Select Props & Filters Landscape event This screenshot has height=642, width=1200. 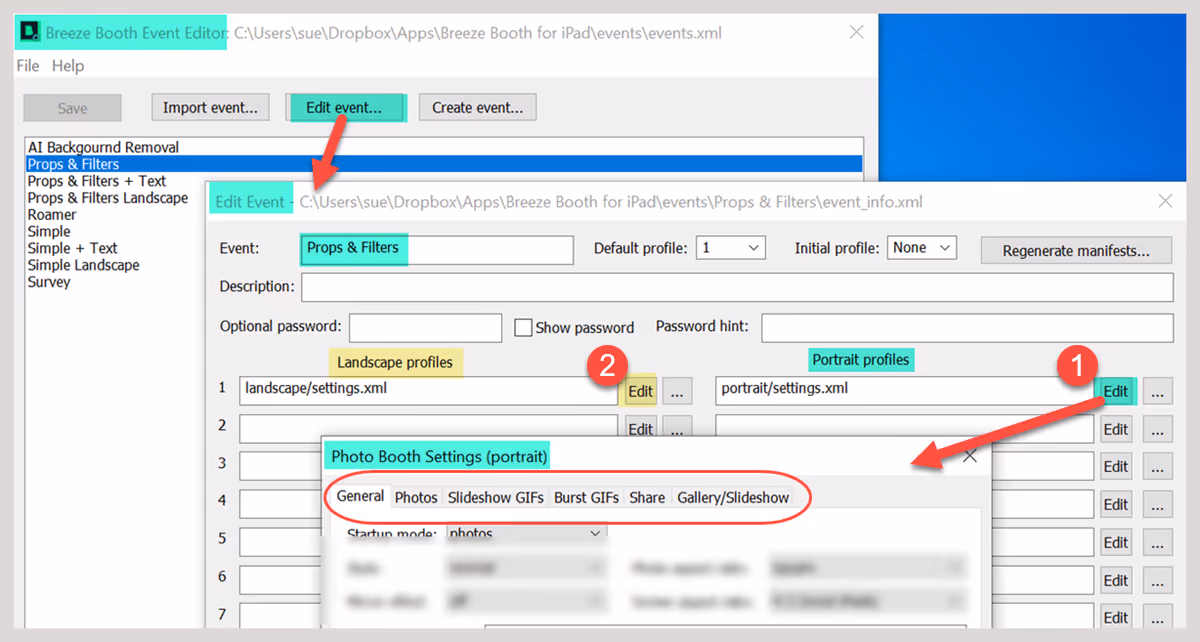click(x=107, y=198)
